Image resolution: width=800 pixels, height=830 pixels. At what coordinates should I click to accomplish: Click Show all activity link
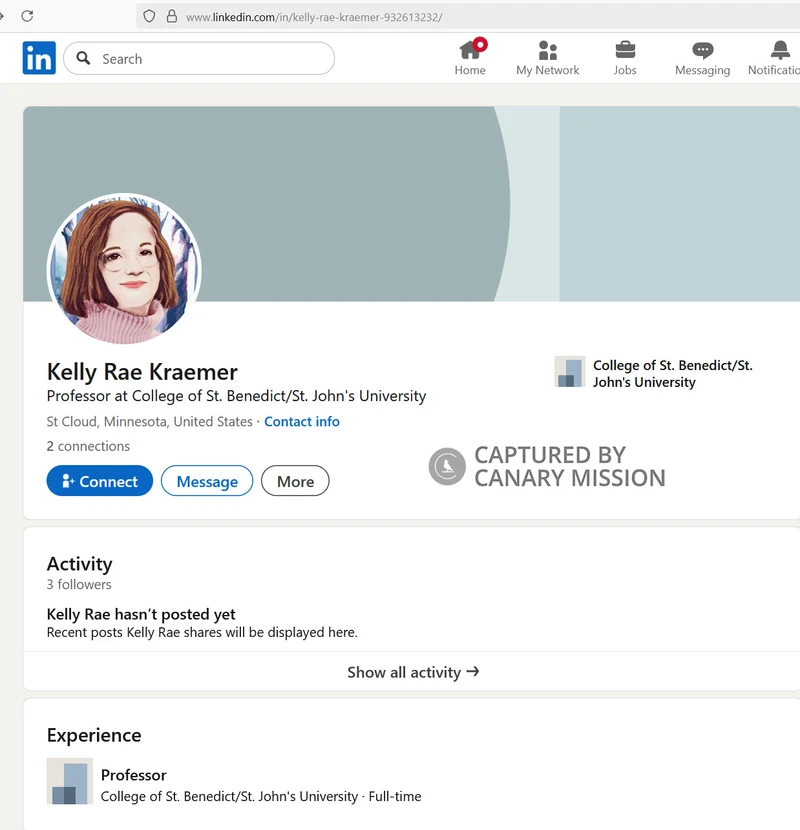coord(413,672)
